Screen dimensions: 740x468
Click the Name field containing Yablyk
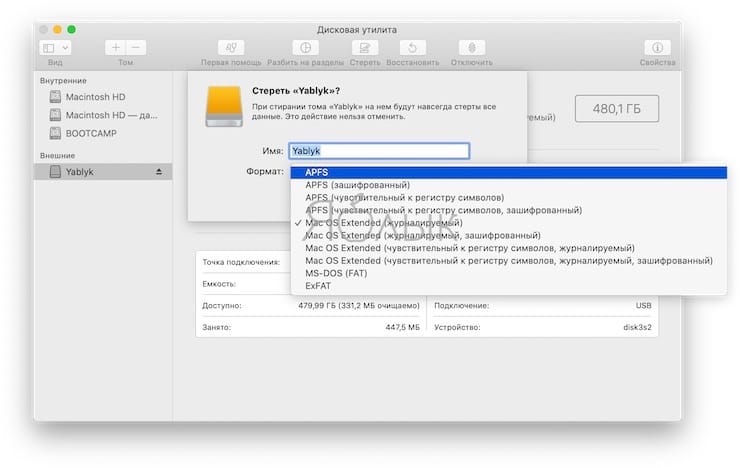click(379, 151)
